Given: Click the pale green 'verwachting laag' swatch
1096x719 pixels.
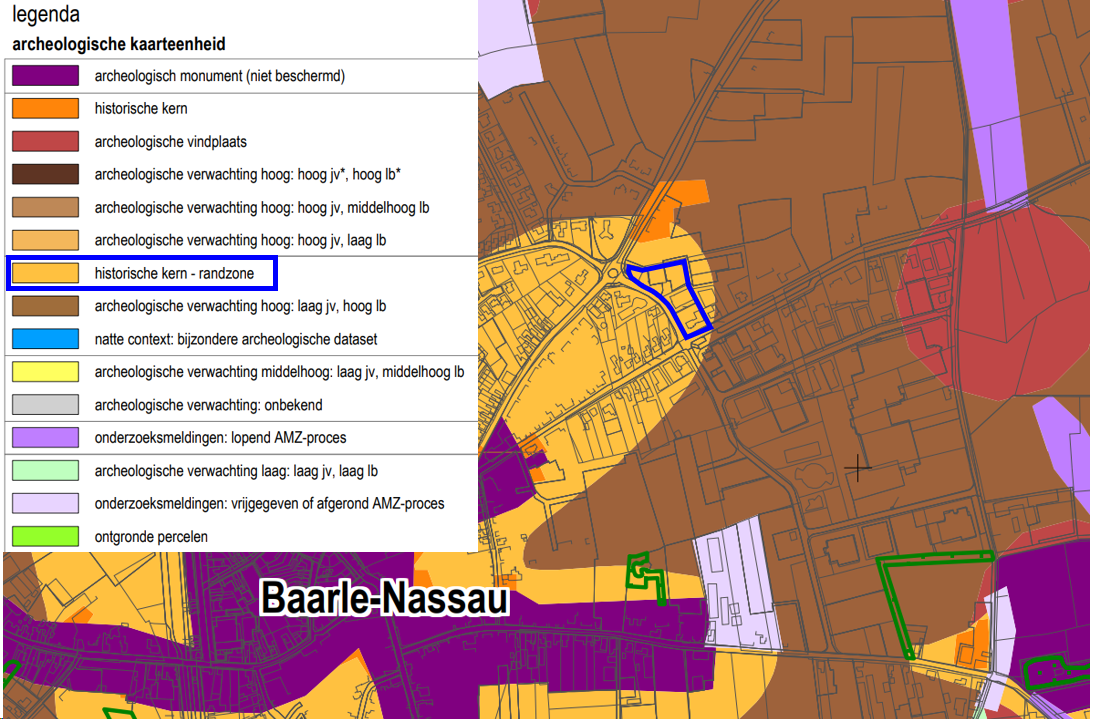Looking at the screenshot, I should coord(45,470).
